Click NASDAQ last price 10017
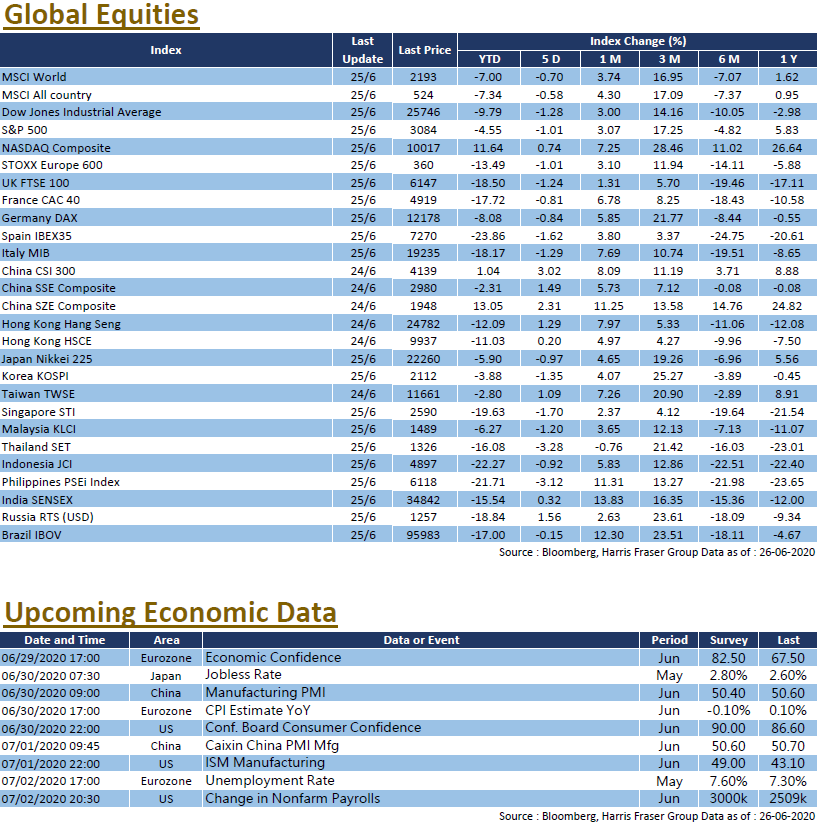This screenshot has height=825, width=820. pyautogui.click(x=423, y=148)
